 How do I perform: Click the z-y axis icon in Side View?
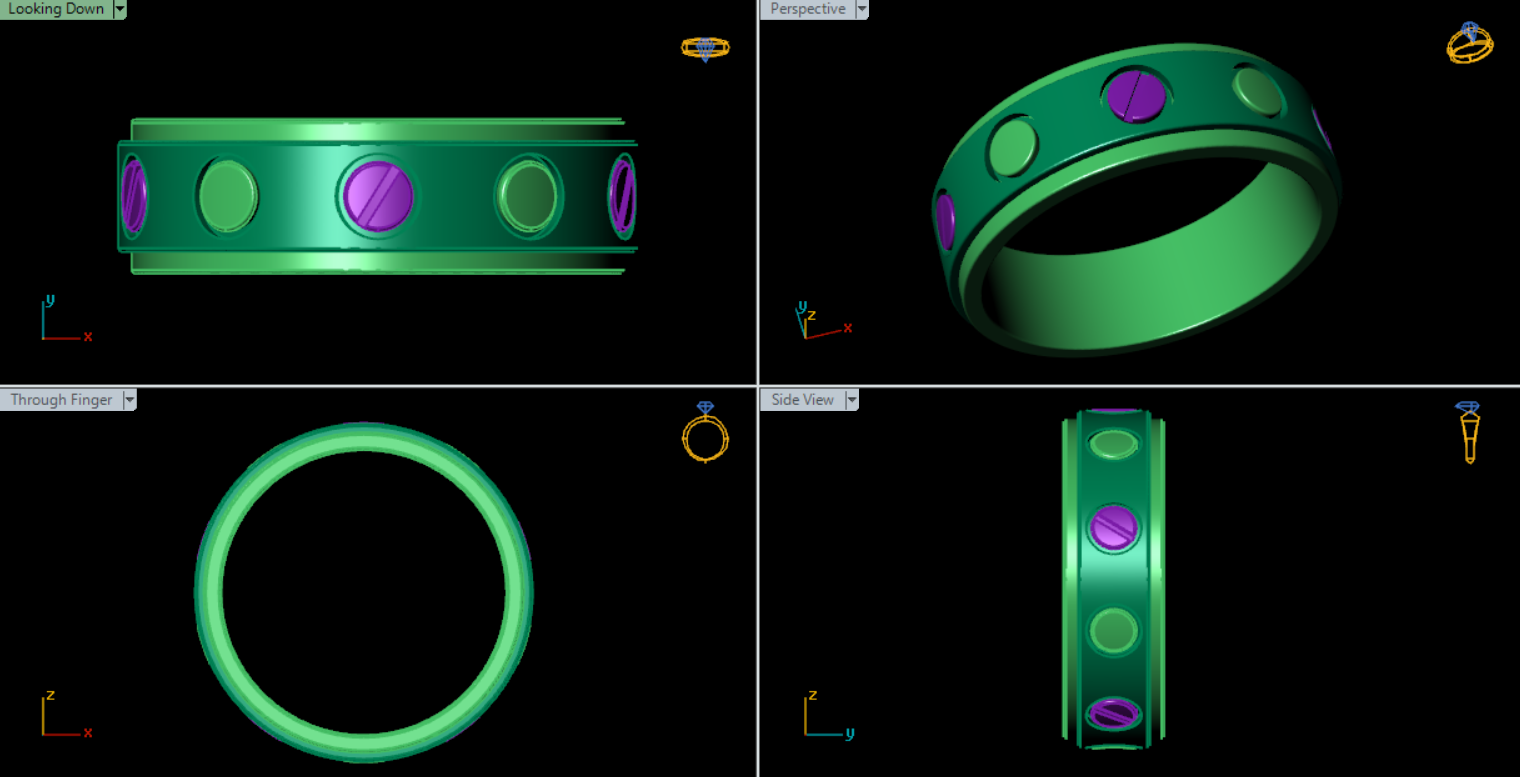coord(830,714)
